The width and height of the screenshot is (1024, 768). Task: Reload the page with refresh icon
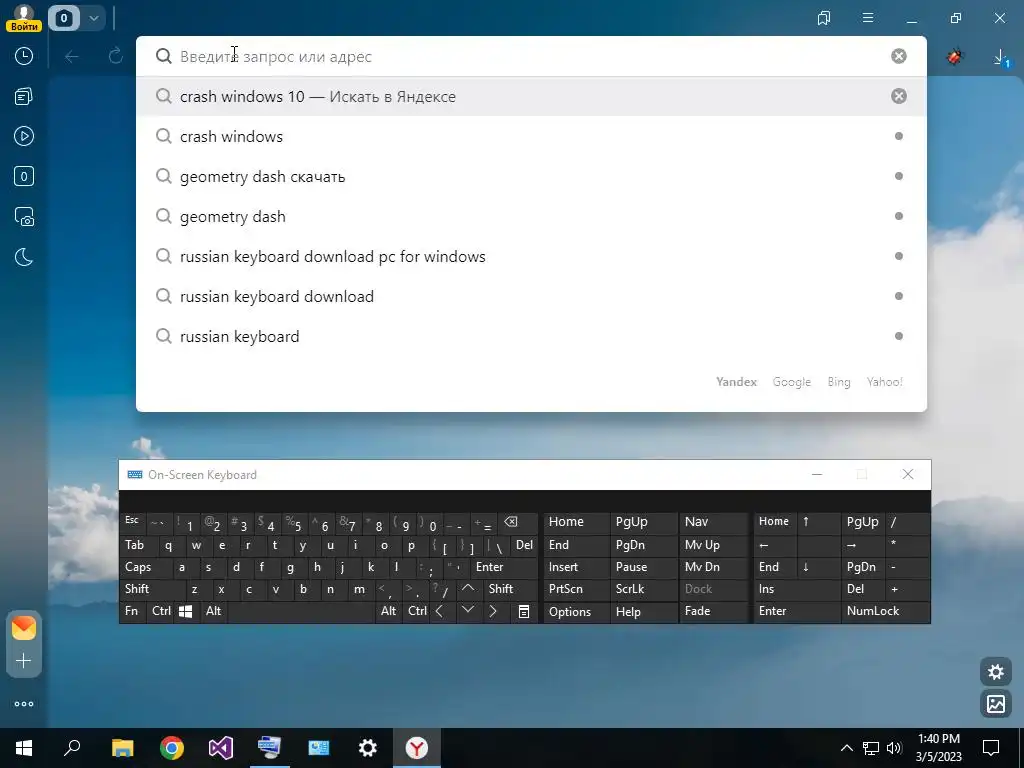(x=116, y=56)
